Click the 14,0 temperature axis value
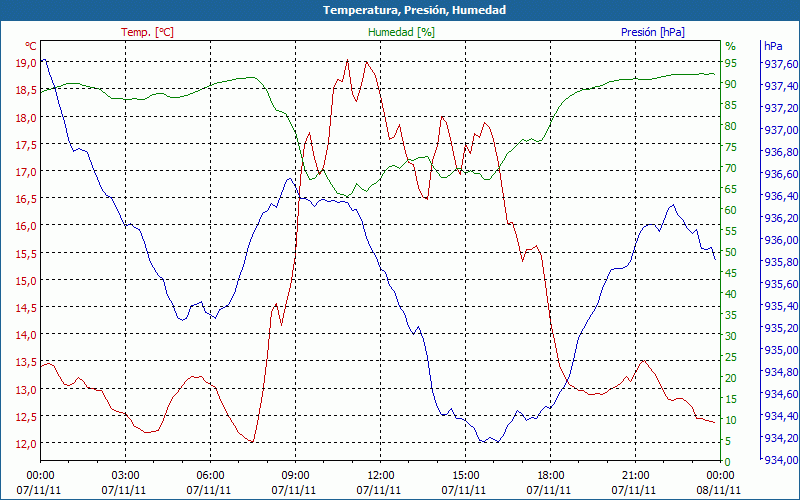This screenshot has width=800, height=500. pos(27,335)
